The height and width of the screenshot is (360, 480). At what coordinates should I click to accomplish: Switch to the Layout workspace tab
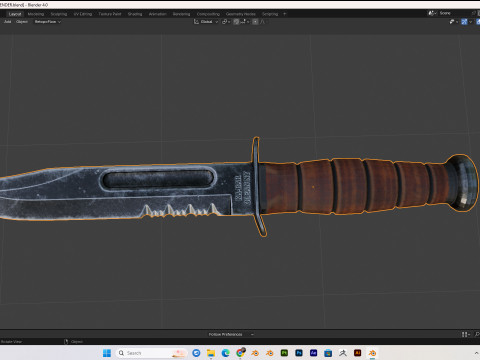(x=15, y=14)
